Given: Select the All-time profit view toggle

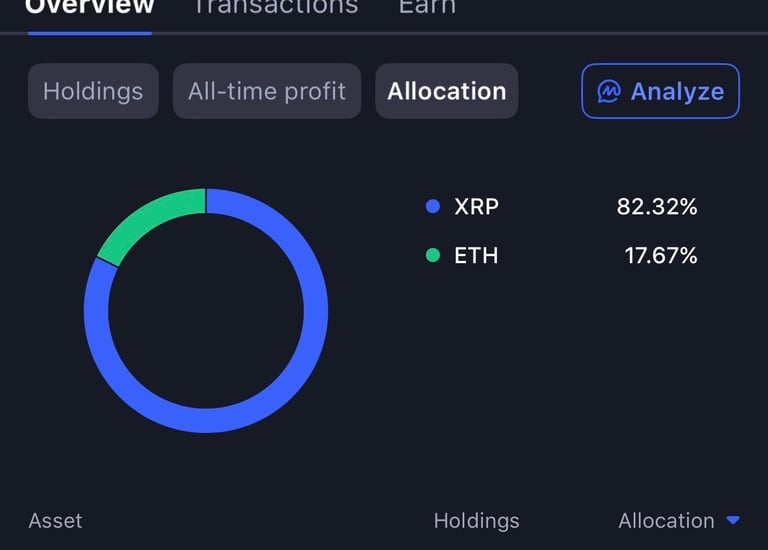Looking at the screenshot, I should tap(267, 91).
